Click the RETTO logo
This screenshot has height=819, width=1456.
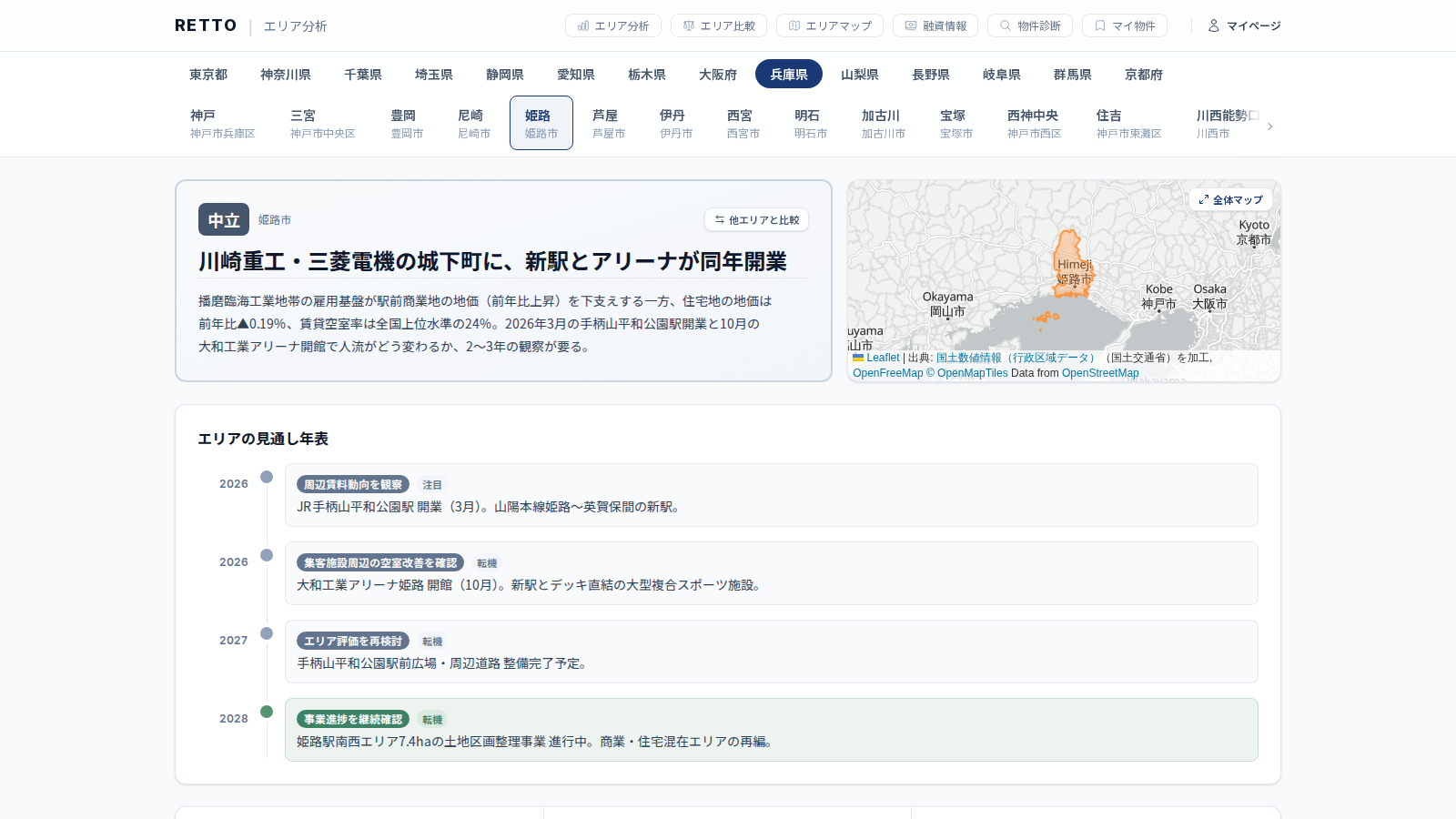pyautogui.click(x=206, y=25)
